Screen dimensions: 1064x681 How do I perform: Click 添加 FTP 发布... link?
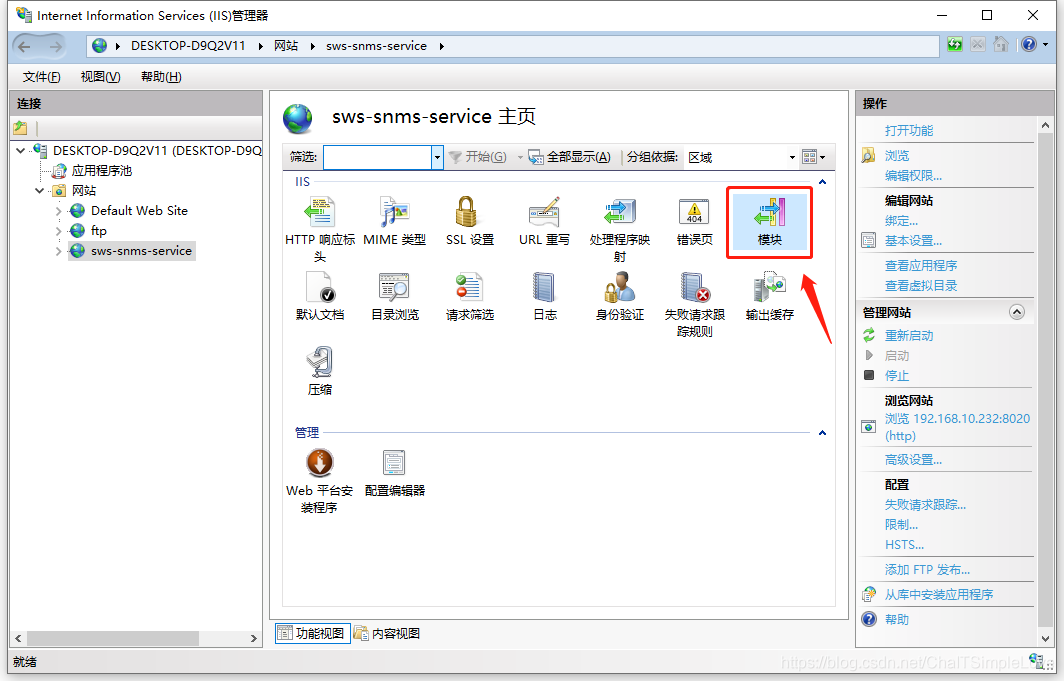coord(927,570)
